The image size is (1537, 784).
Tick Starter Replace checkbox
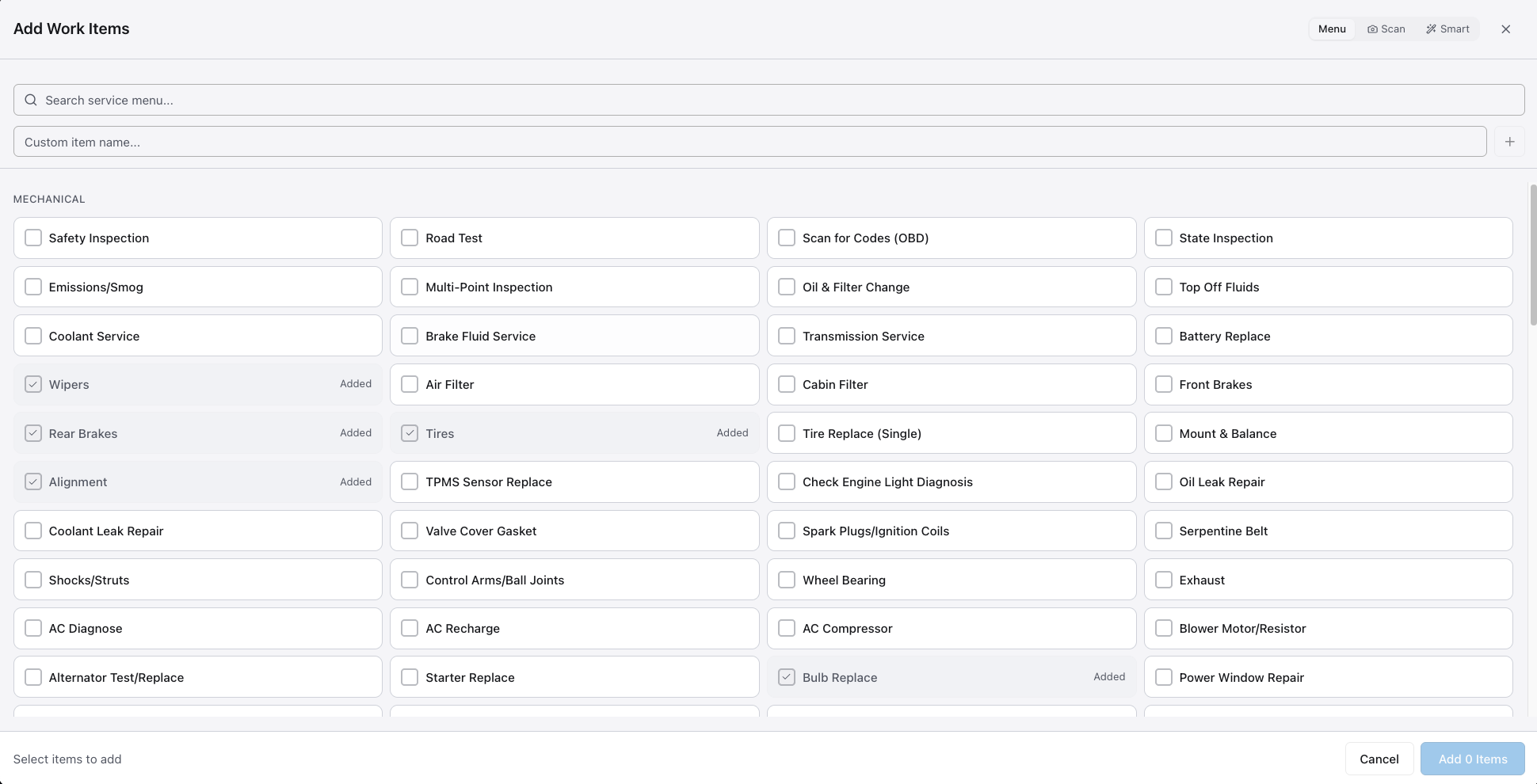point(410,677)
